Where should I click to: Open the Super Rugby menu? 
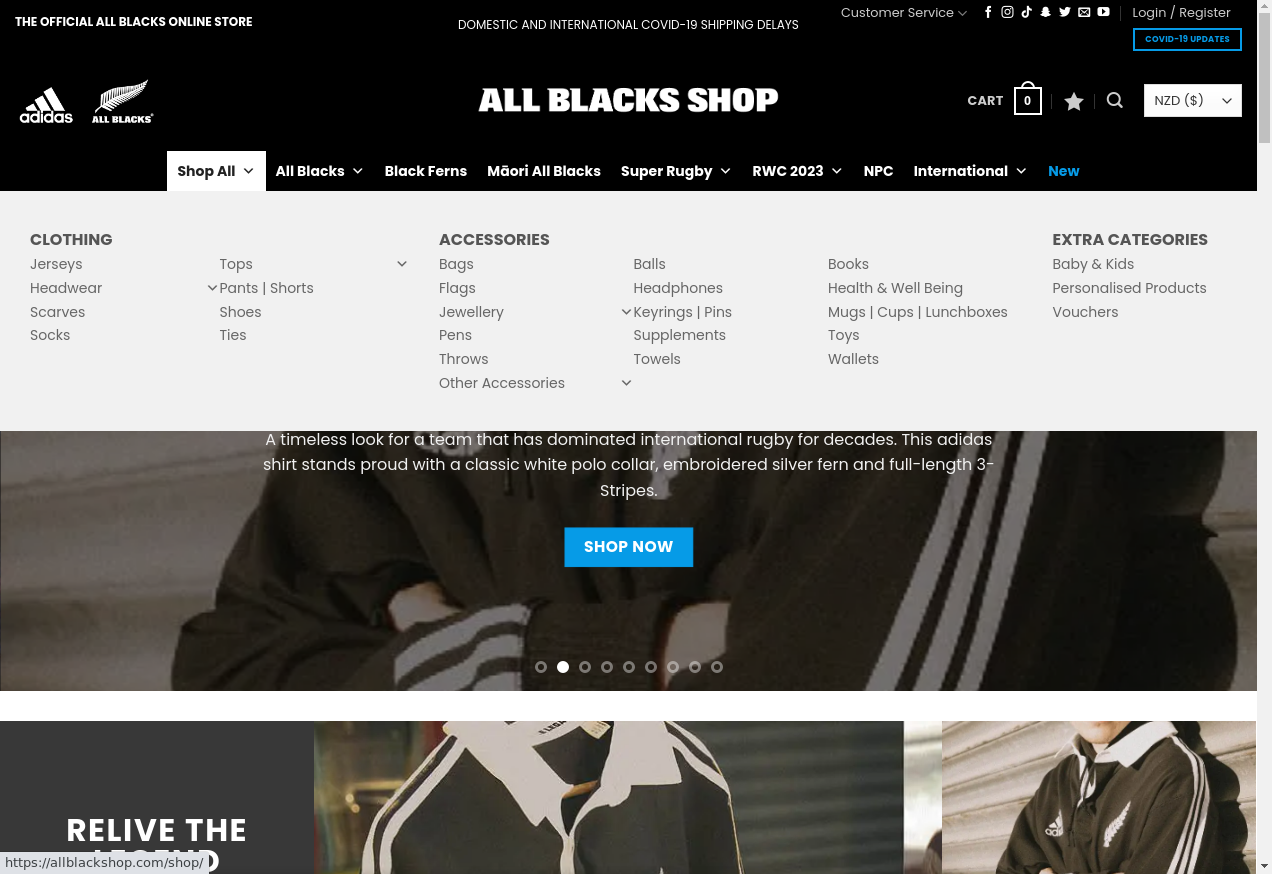(x=676, y=171)
